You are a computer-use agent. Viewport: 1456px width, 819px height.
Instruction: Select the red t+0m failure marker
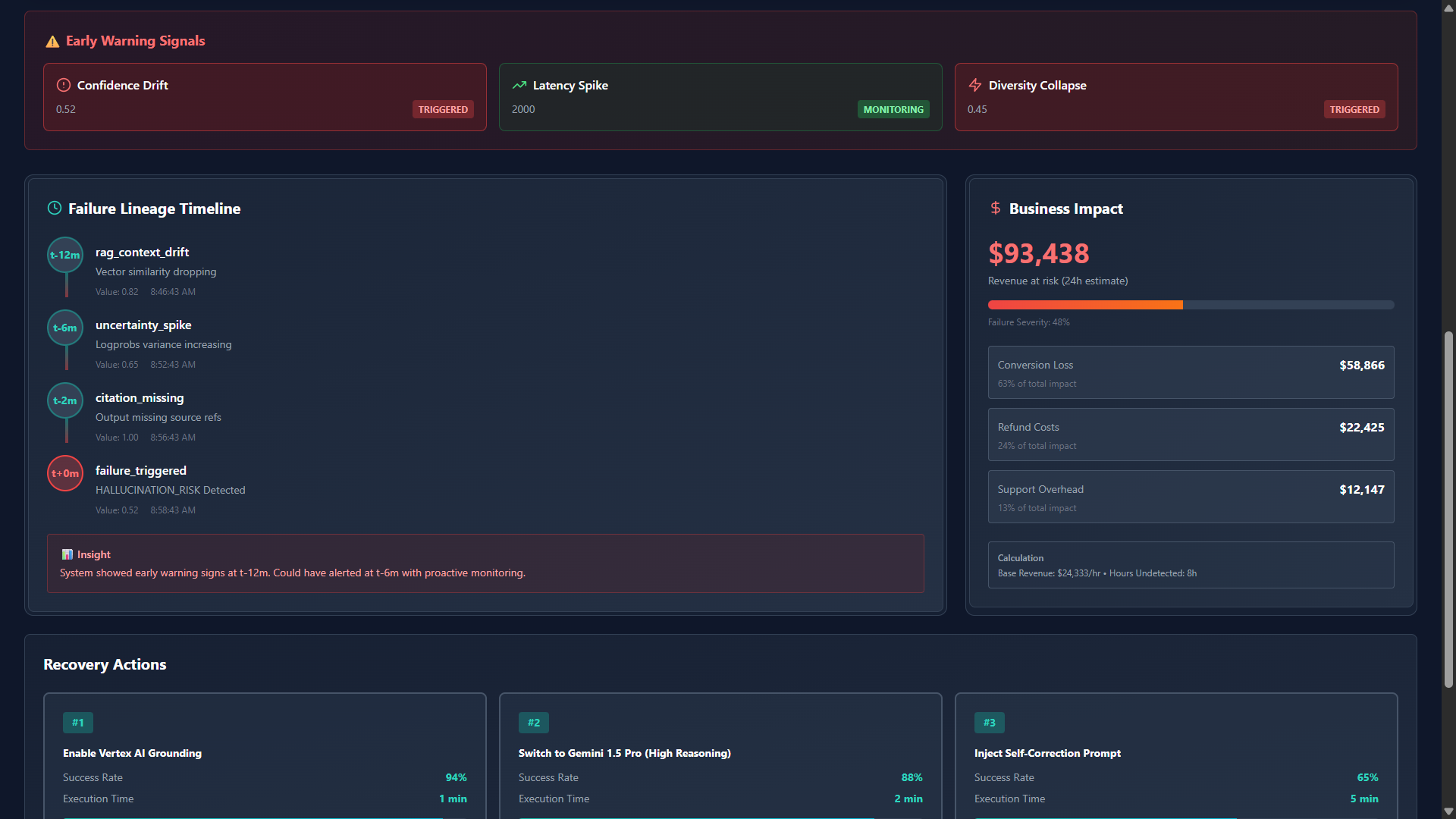(65, 474)
